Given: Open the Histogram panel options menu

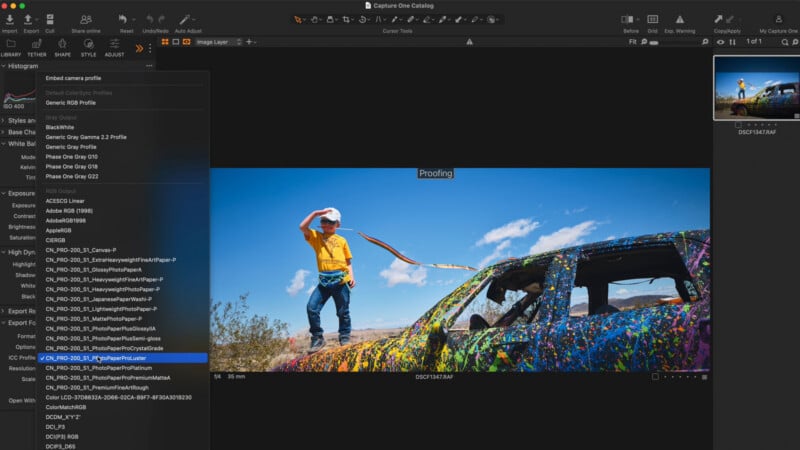Looking at the screenshot, I should tap(149, 66).
